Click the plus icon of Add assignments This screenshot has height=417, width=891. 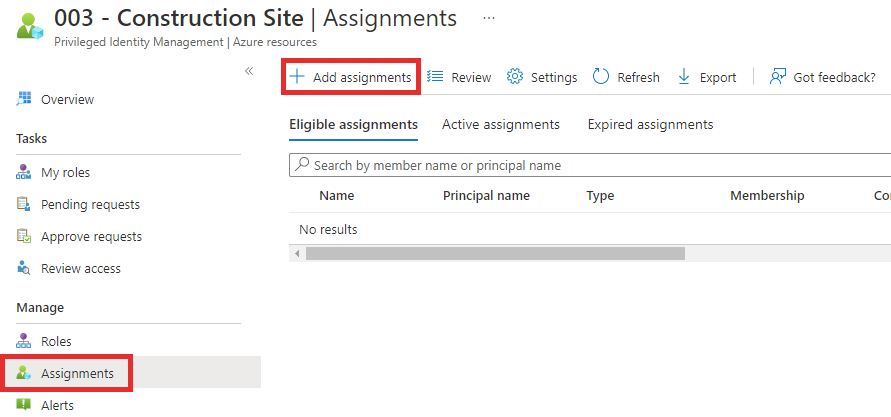[297, 77]
